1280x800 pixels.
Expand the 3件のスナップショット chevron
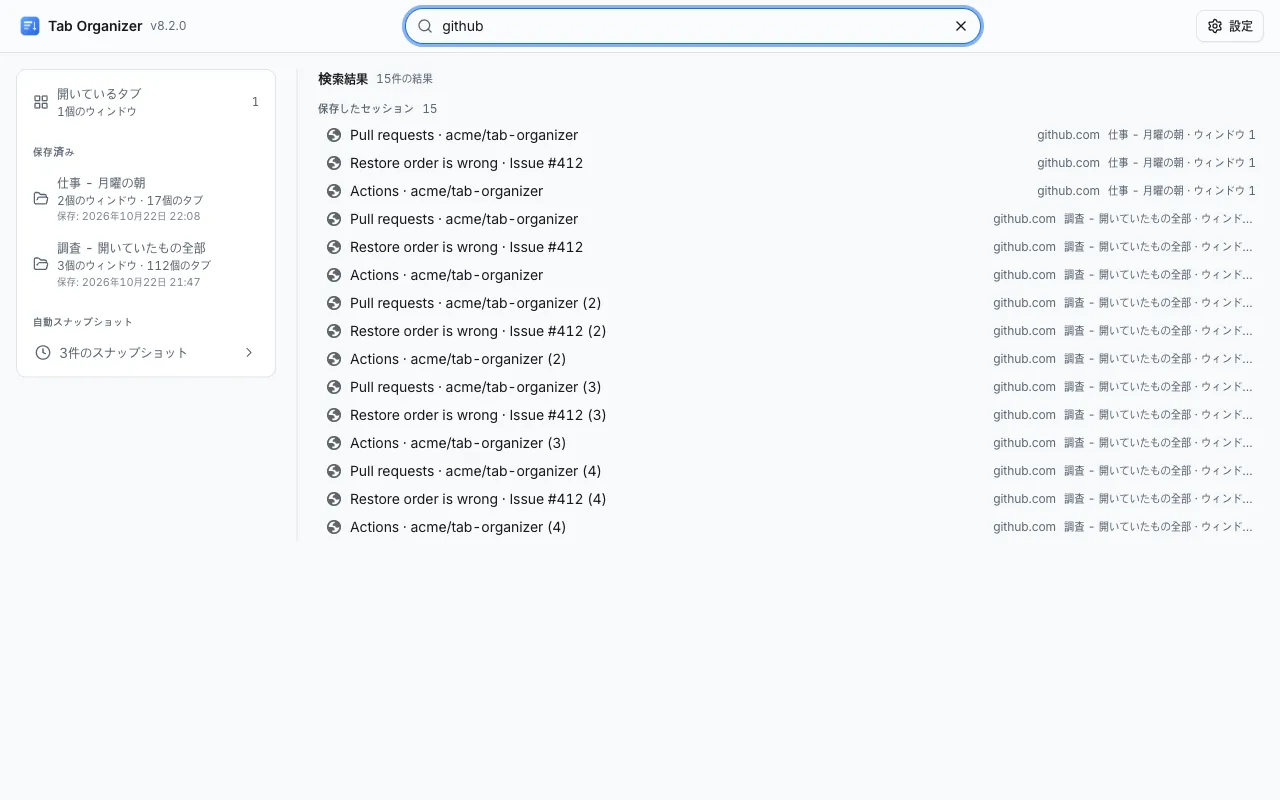(249, 352)
